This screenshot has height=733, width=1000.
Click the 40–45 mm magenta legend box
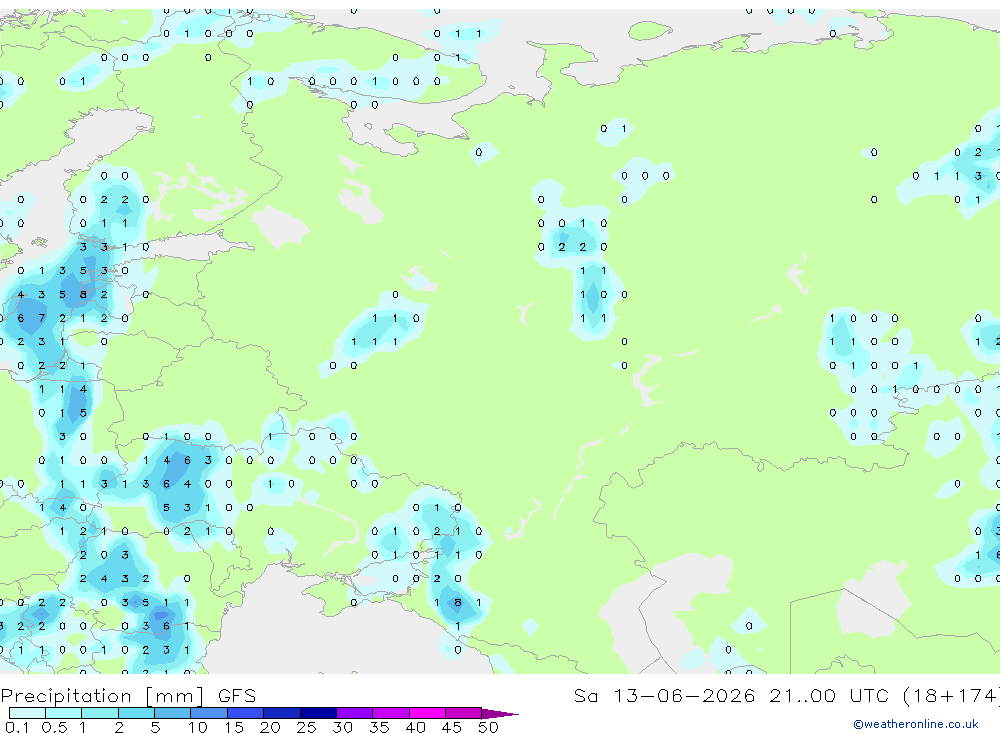click(x=427, y=713)
